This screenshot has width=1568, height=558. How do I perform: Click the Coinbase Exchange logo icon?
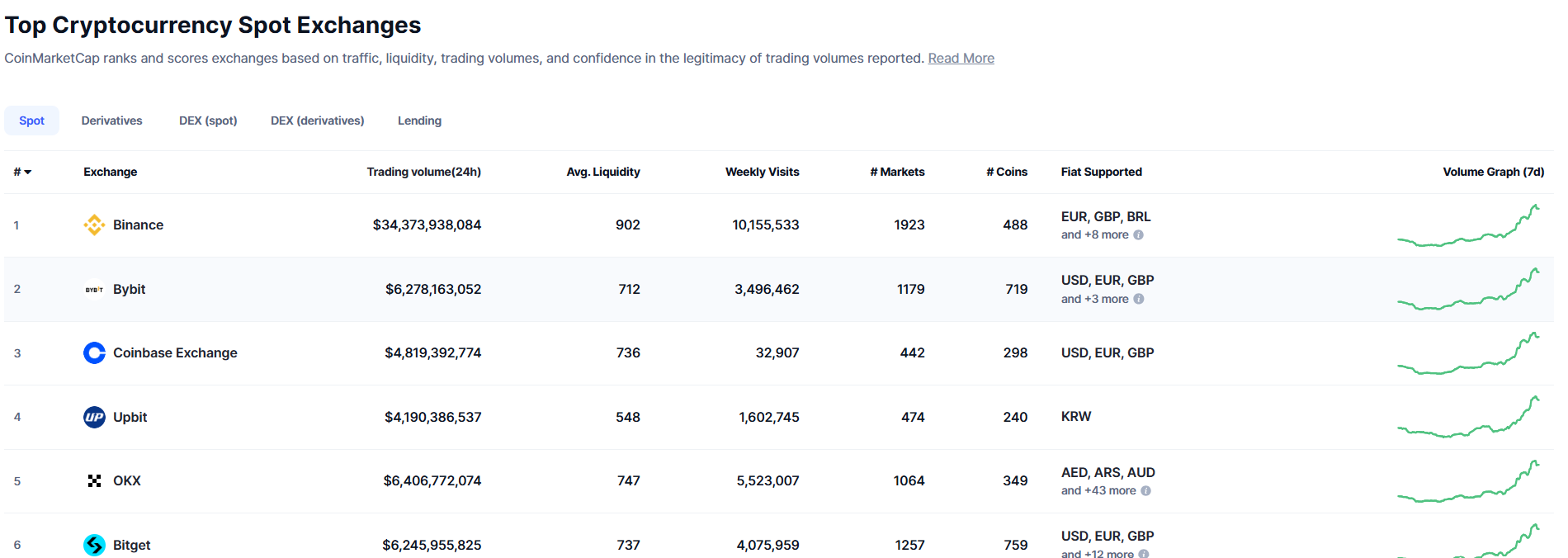(94, 353)
